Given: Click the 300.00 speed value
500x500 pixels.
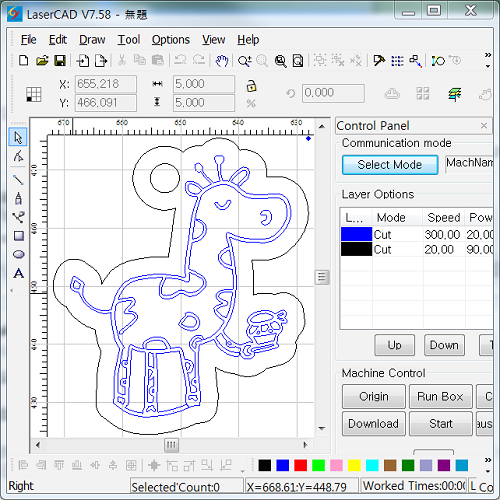Looking at the screenshot, I should (x=442, y=235).
